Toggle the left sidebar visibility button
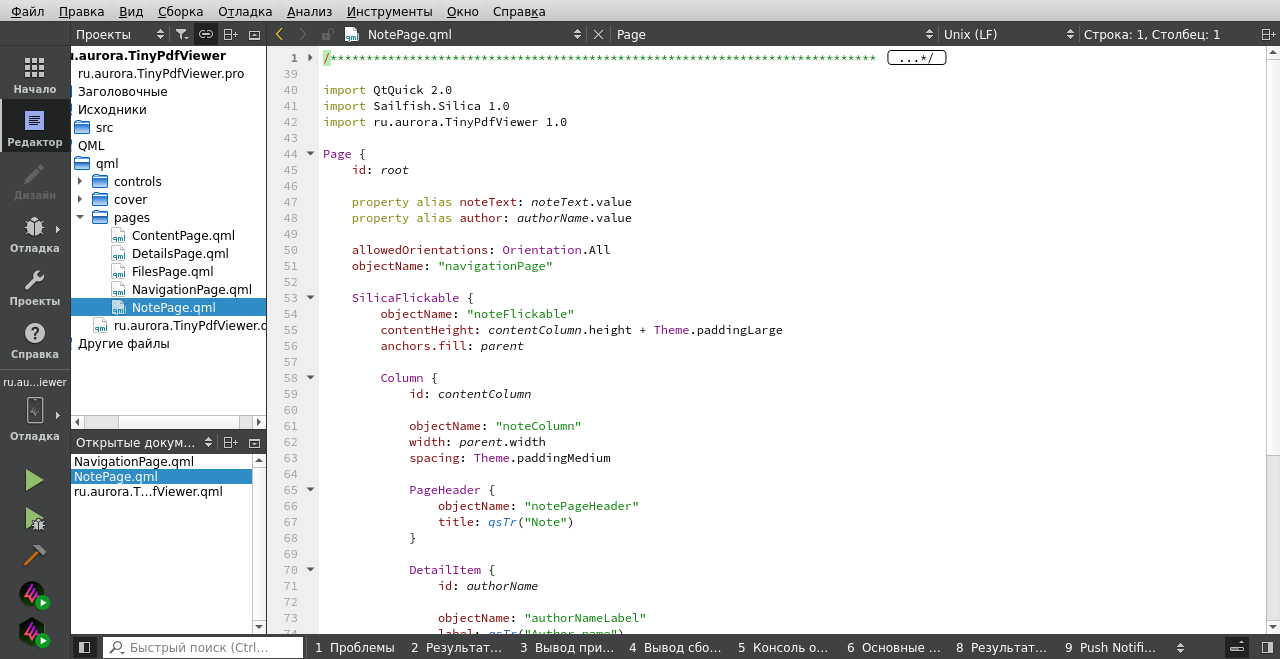Viewport: 1280px width, 659px height. 84,647
